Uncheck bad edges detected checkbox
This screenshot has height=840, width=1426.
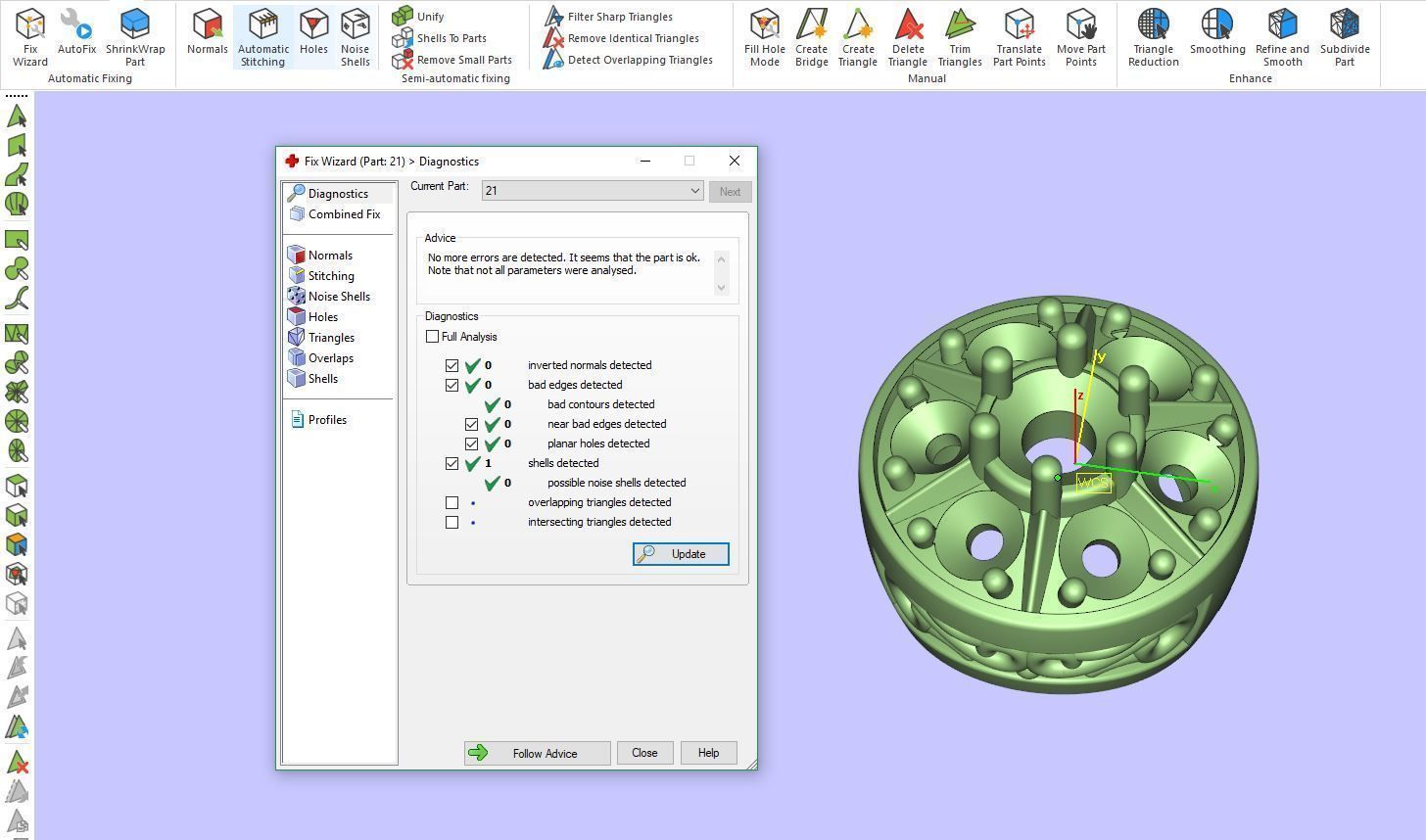452,385
